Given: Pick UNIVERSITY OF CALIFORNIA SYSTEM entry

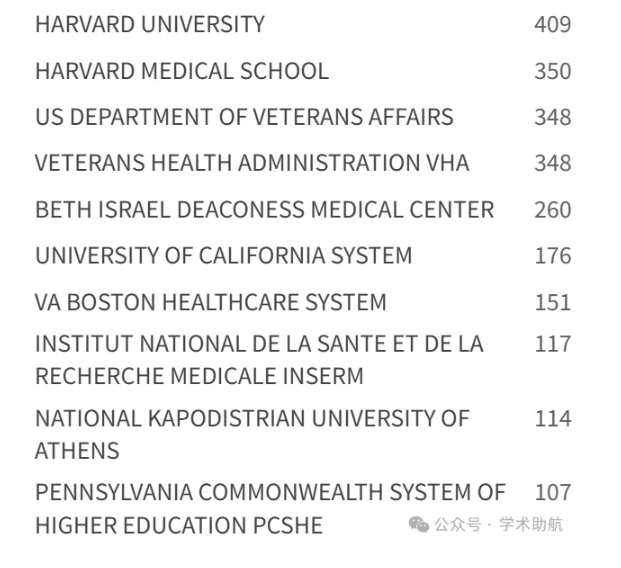Looking at the screenshot, I should [x=224, y=255].
